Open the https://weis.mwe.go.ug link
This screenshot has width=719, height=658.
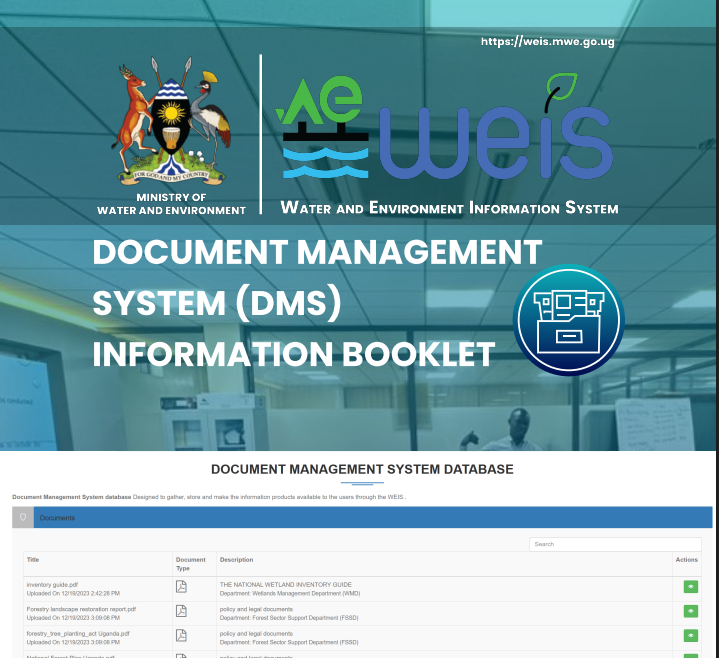548,42
